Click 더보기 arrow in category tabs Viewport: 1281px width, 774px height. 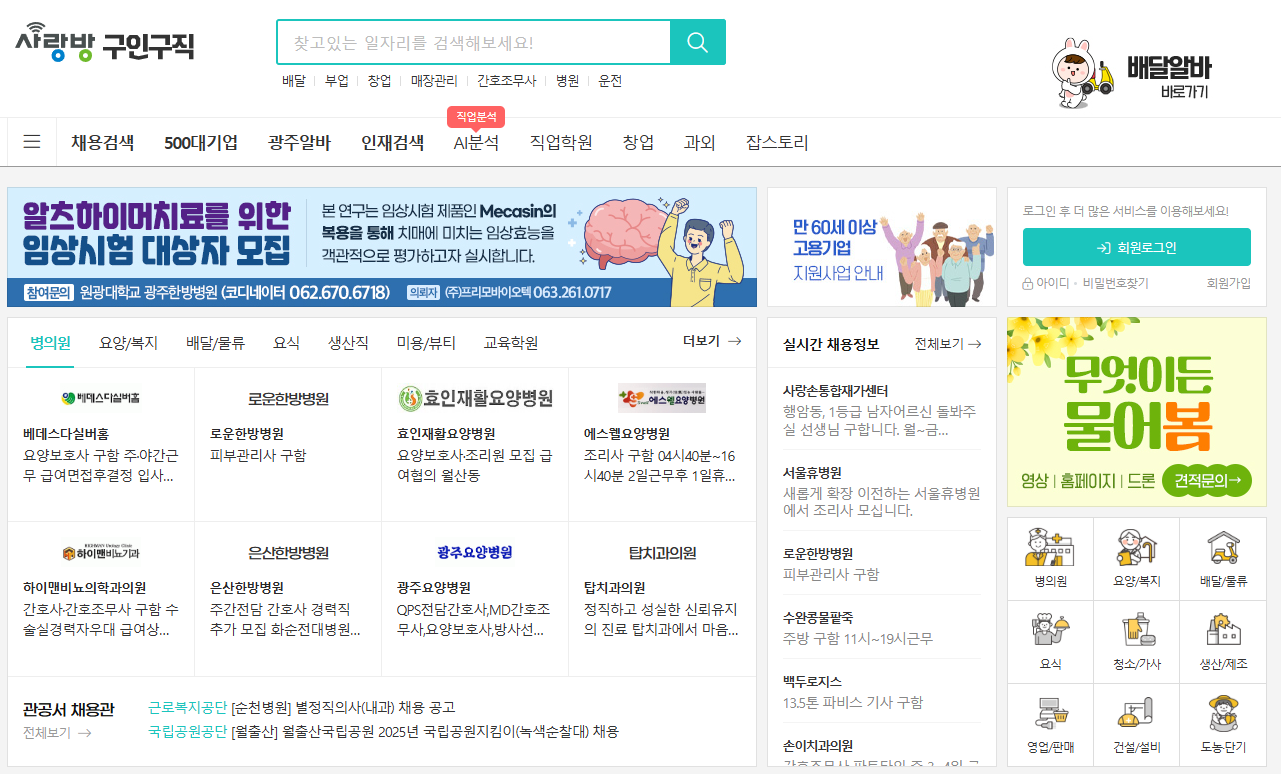(712, 341)
